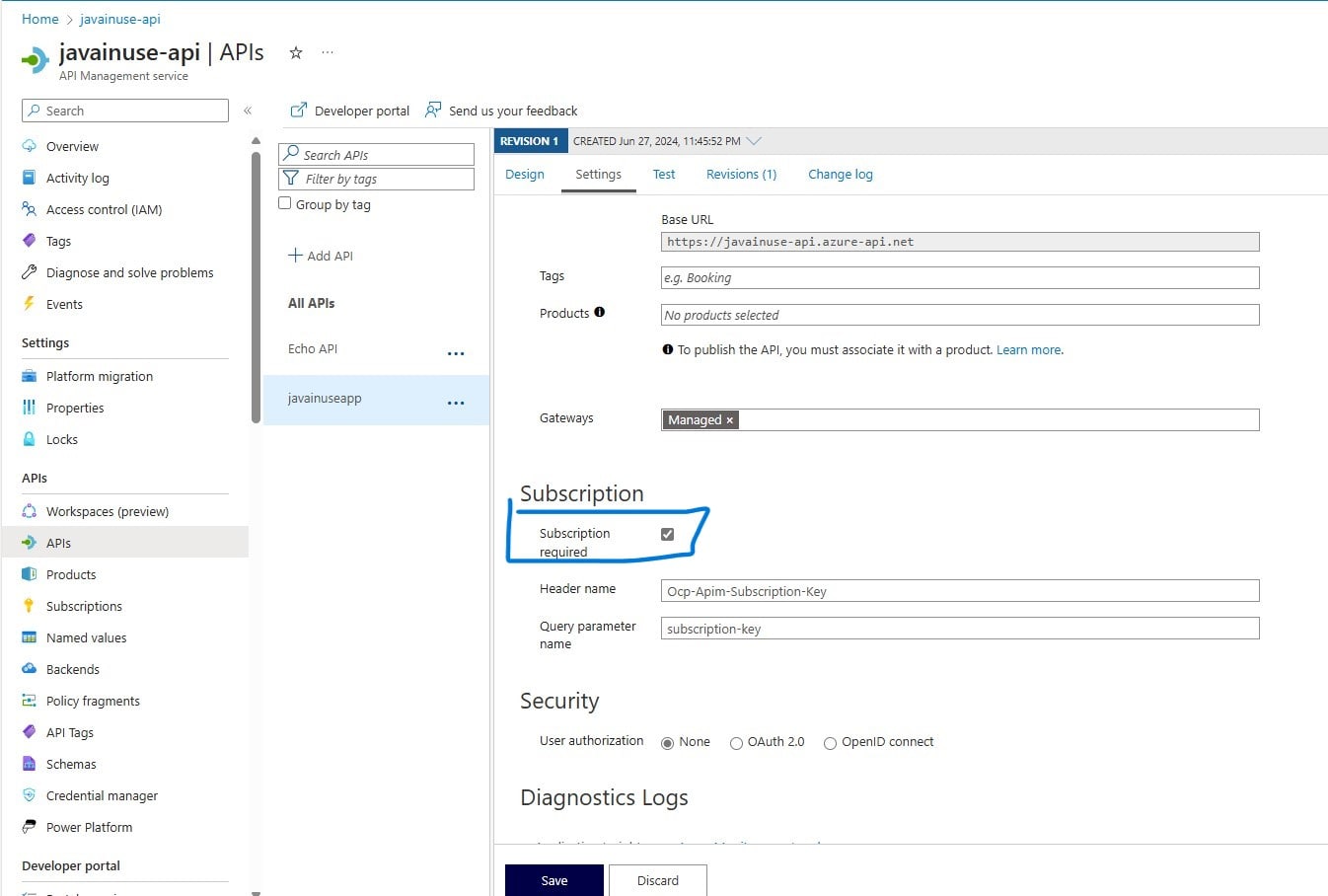The height and width of the screenshot is (896, 1328).
Task: Click the Tags icon in the sidebar
Action: (x=29, y=241)
